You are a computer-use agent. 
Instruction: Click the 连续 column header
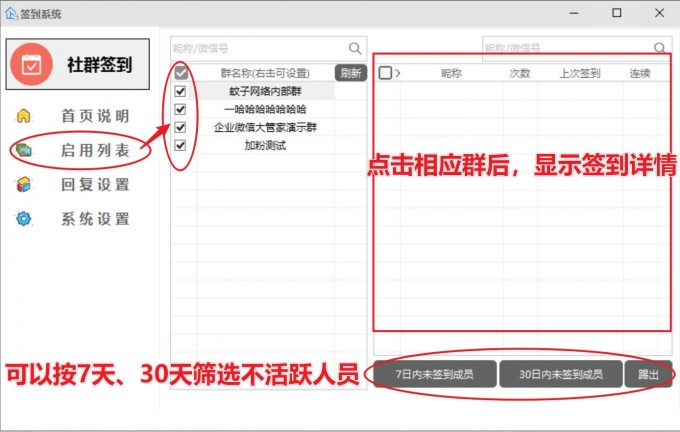[640, 73]
